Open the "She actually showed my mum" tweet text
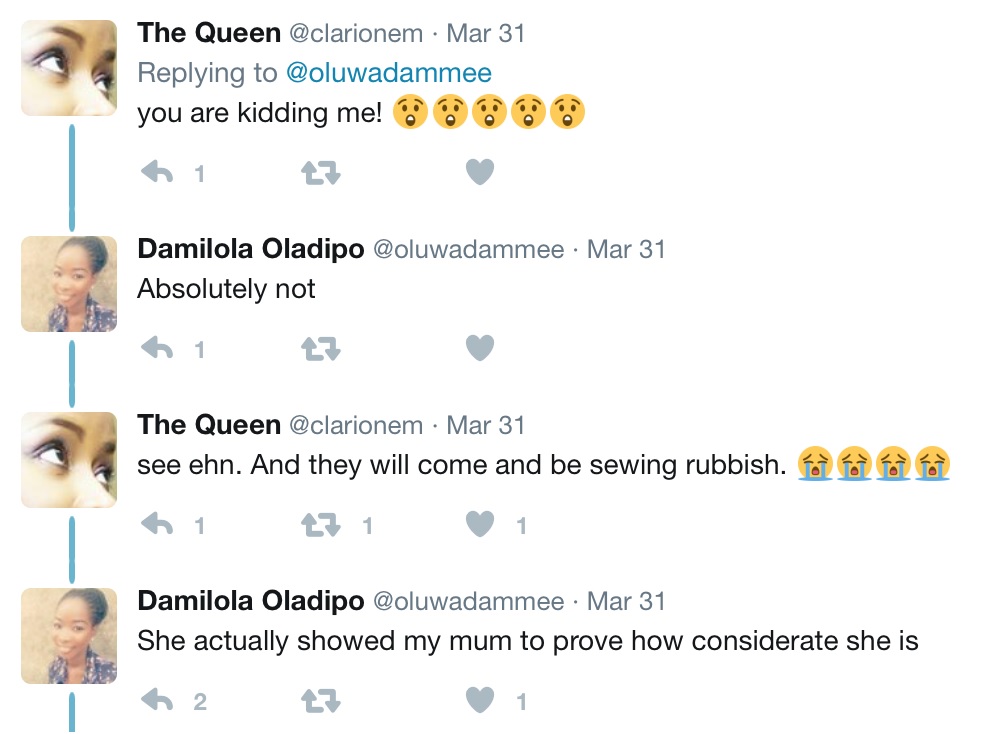Image resolution: width=982 pixels, height=734 pixels. pyautogui.click(x=527, y=640)
